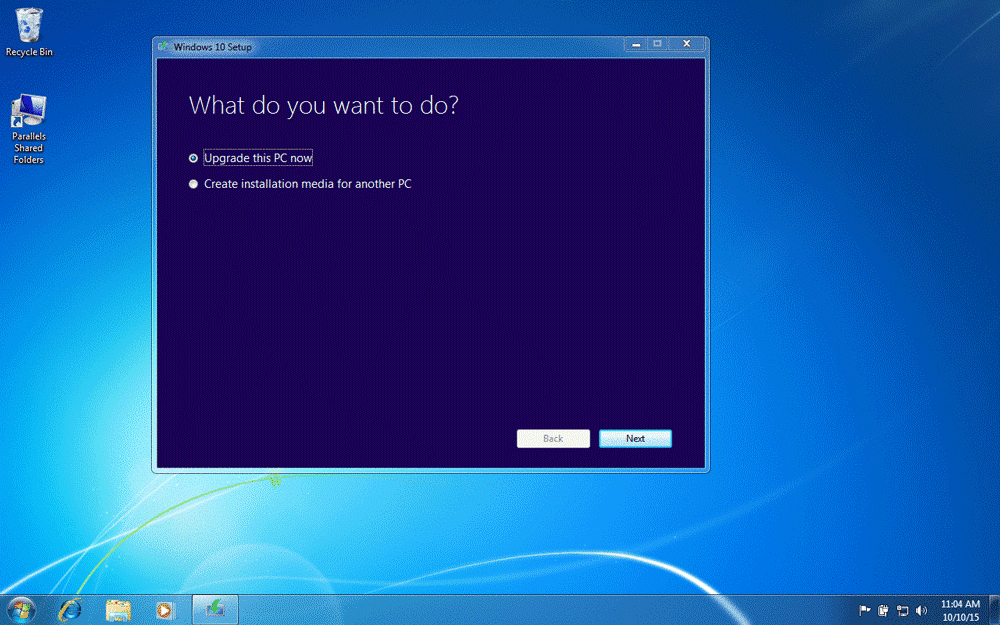Image resolution: width=1000 pixels, height=625 pixels.
Task: Launch Internet Explorer from the taskbar
Action: pos(69,610)
